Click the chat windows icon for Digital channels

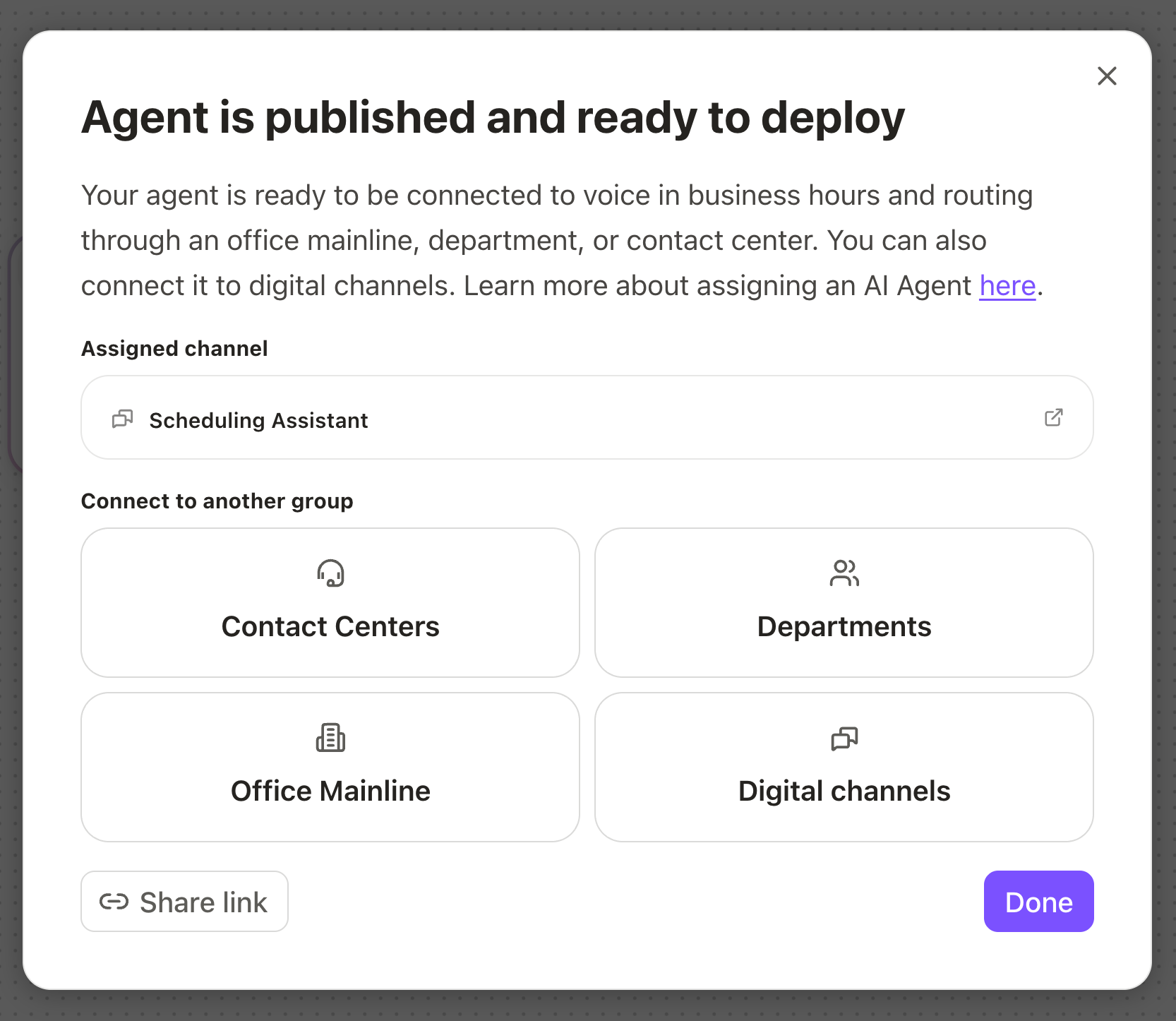(x=844, y=739)
